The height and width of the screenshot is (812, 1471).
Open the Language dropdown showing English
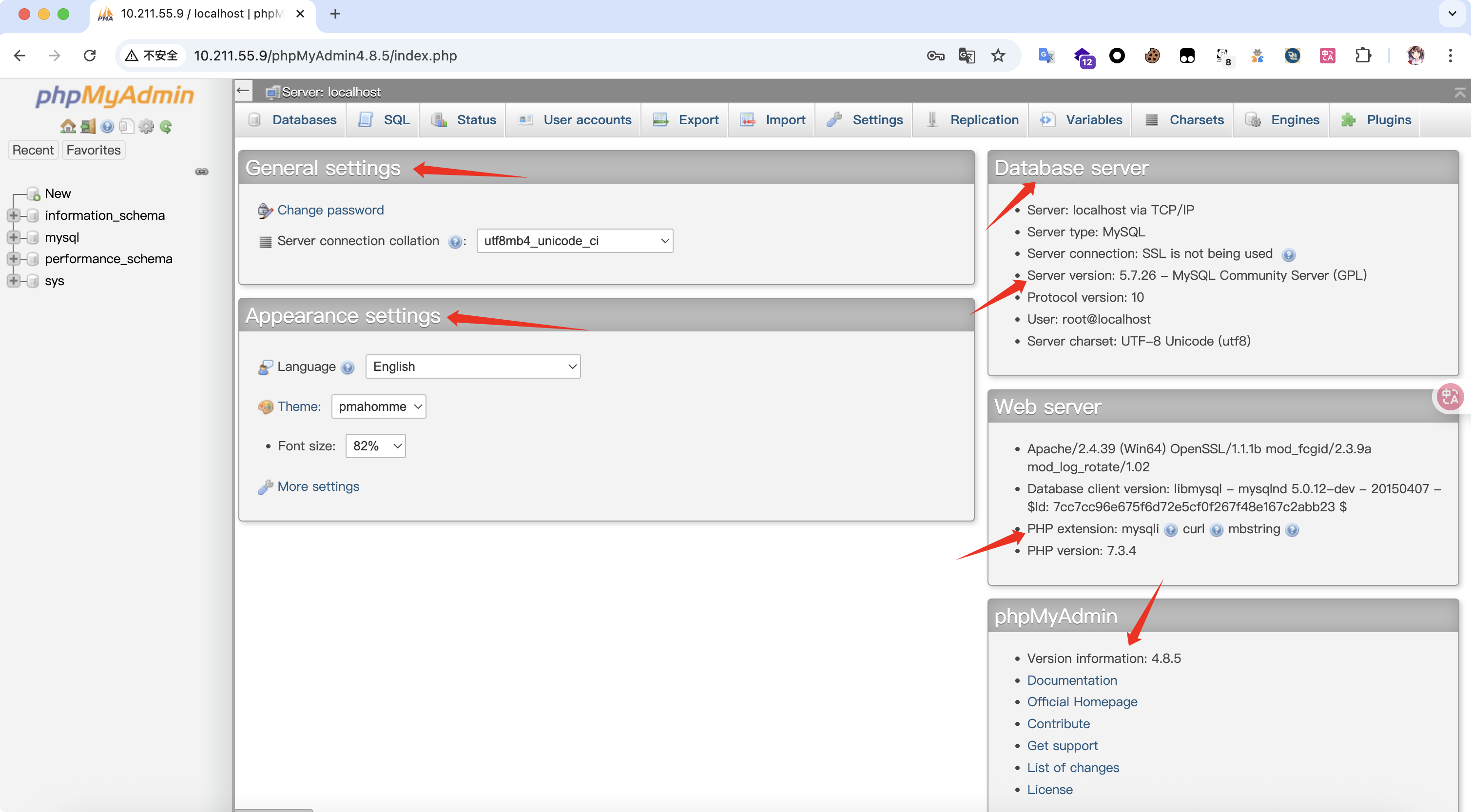tap(473, 367)
